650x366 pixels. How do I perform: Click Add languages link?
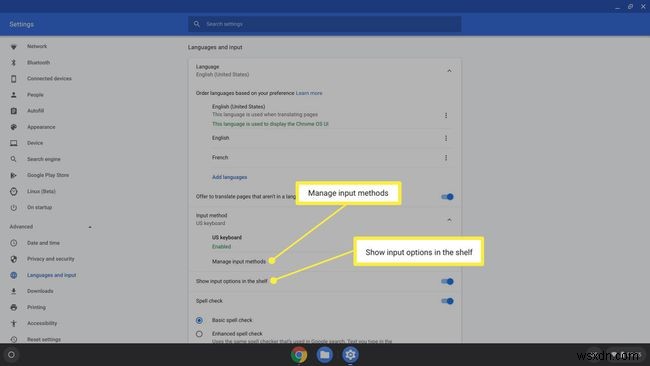pyautogui.click(x=229, y=177)
